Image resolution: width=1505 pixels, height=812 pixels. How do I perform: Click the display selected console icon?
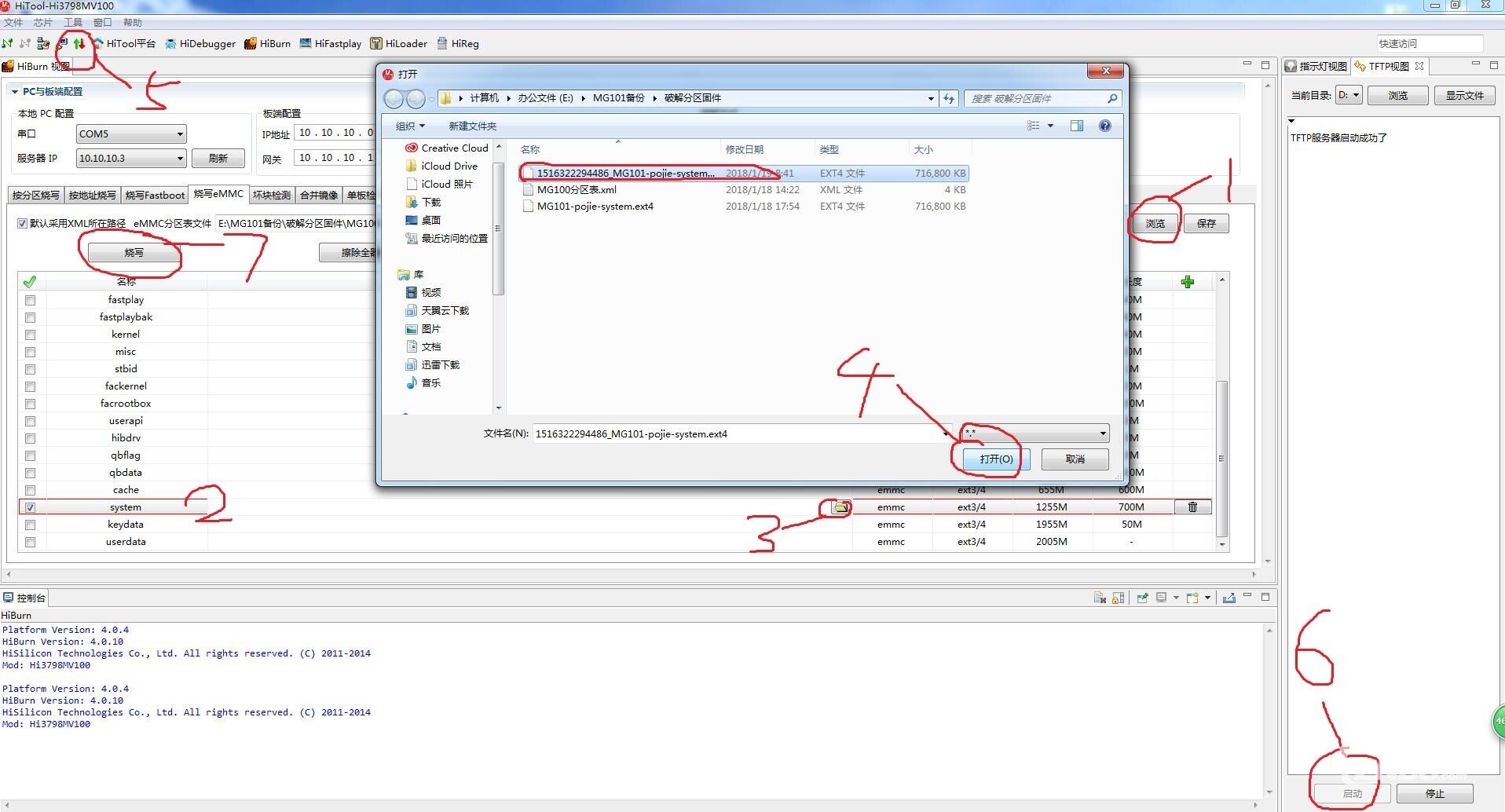click(1162, 598)
